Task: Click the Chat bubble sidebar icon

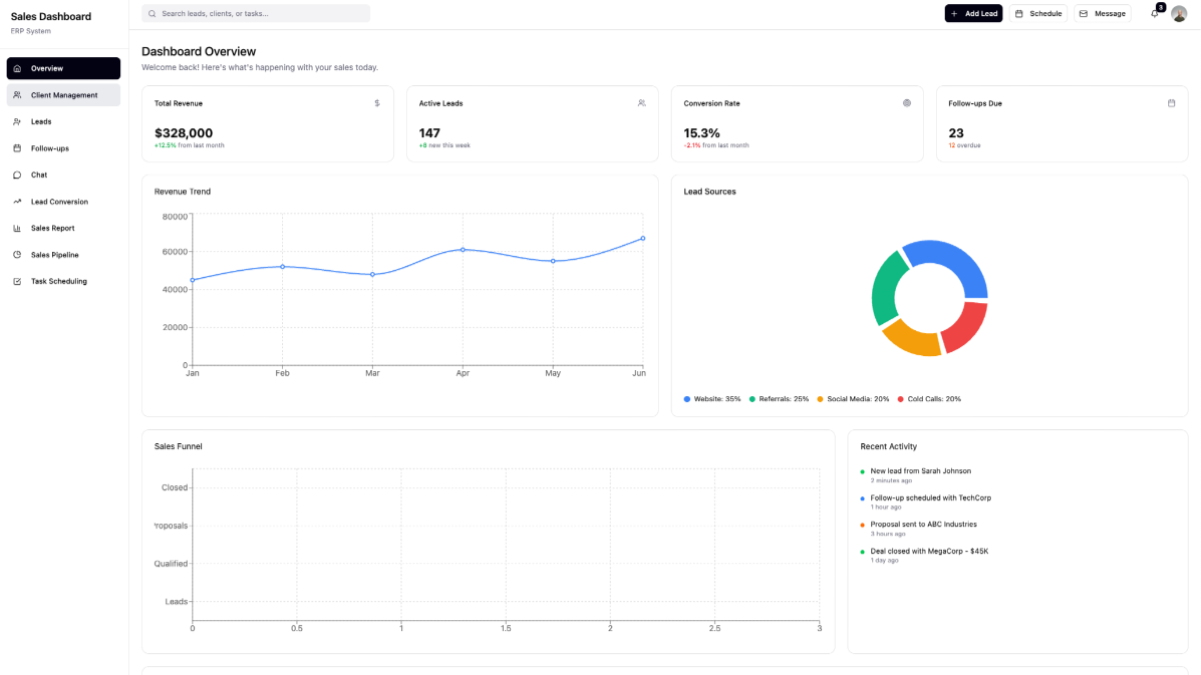Action: (x=18, y=175)
